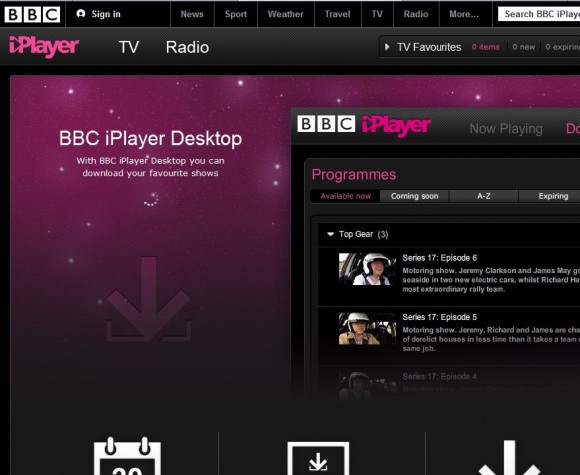Select the Available now tab
The height and width of the screenshot is (475, 580).
pyautogui.click(x=345, y=196)
